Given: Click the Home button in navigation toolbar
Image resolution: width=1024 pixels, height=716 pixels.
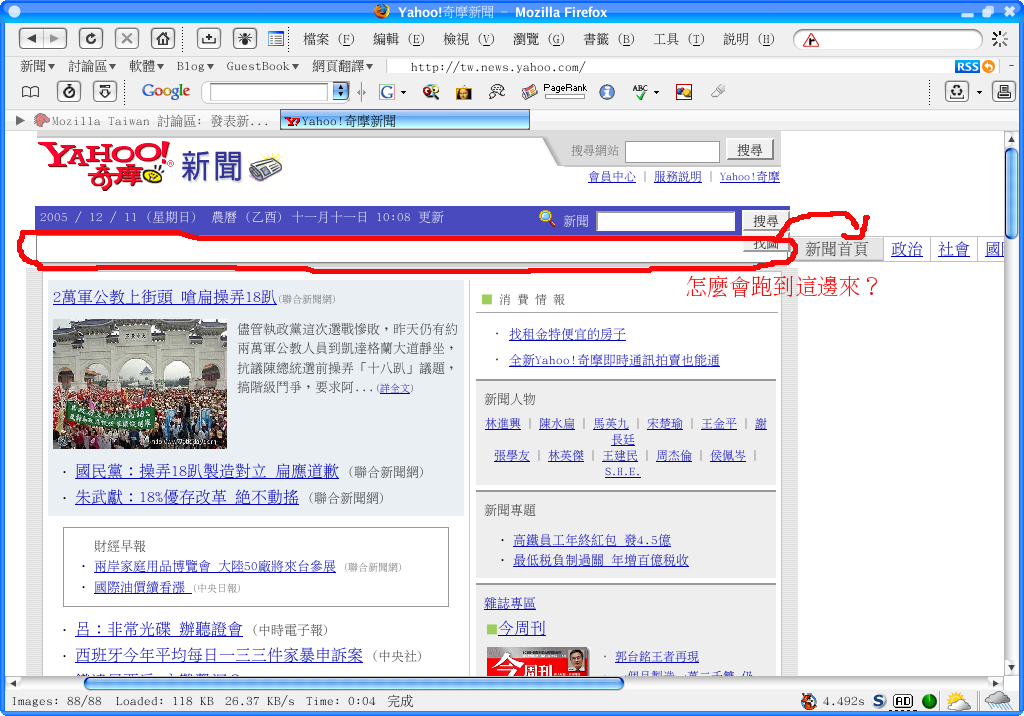Looking at the screenshot, I should coord(163,39).
